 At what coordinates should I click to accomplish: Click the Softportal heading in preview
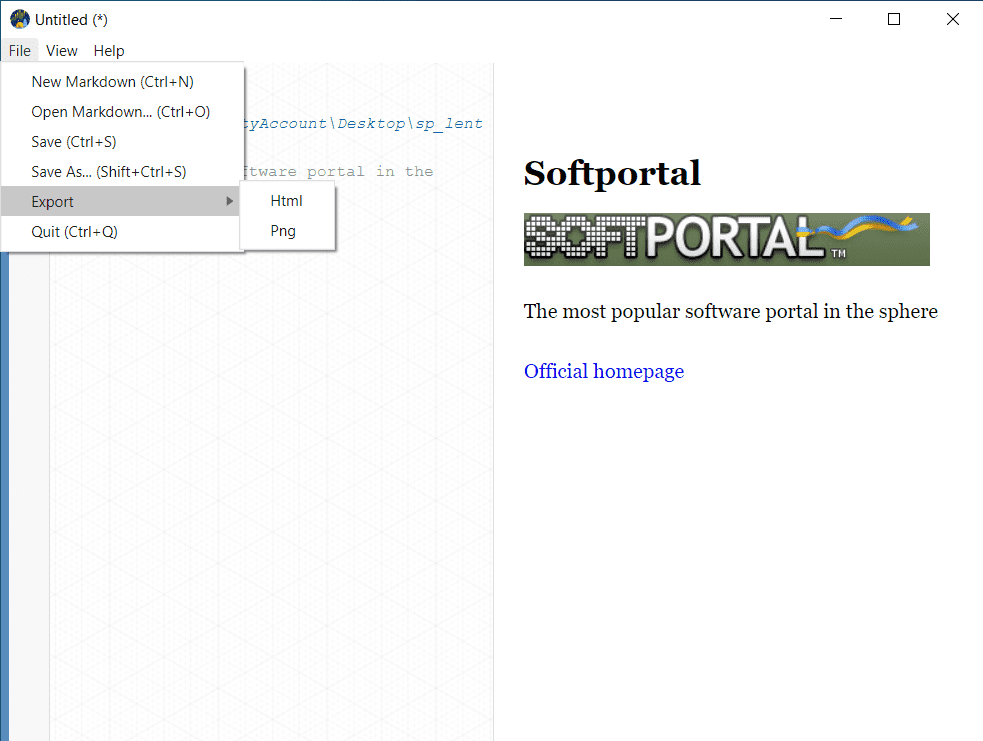coord(612,173)
